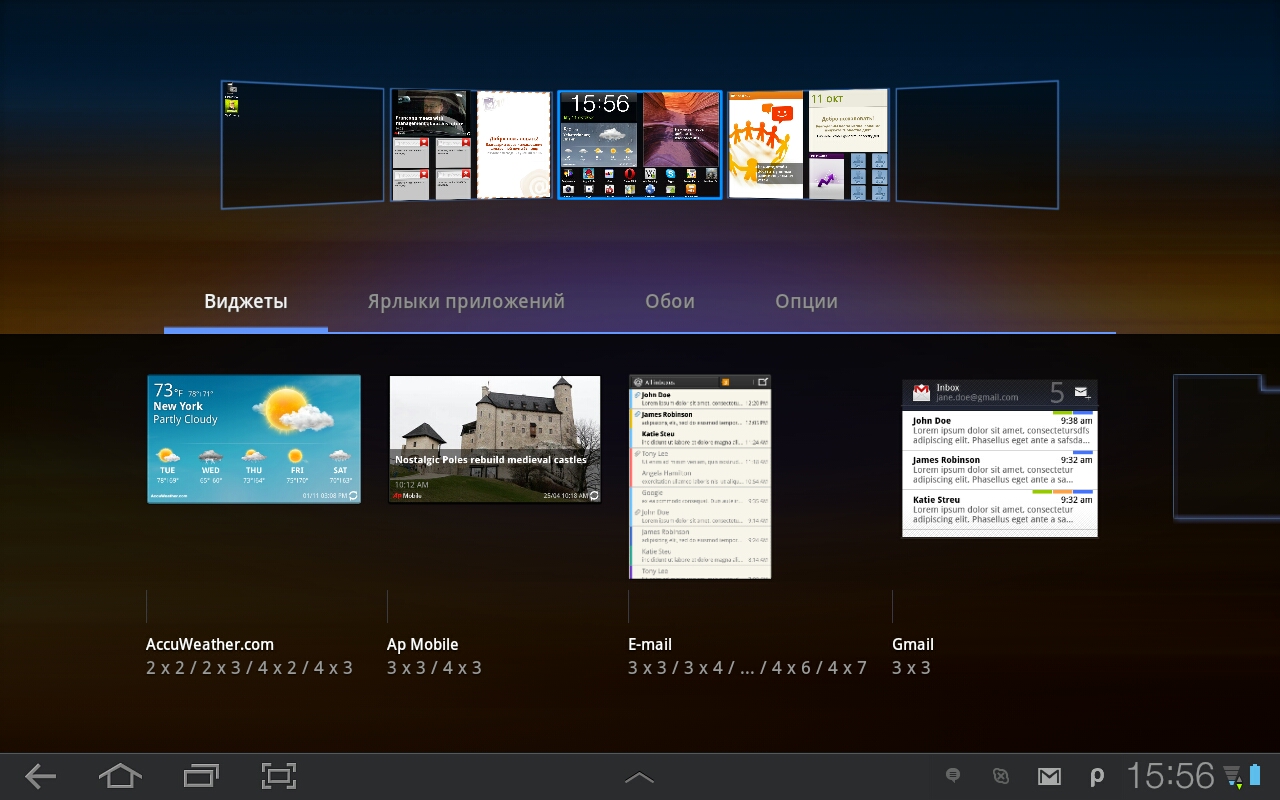Open the 15:56 clock in status bar
Viewport: 1280px width, 800px height.
pos(1171,776)
